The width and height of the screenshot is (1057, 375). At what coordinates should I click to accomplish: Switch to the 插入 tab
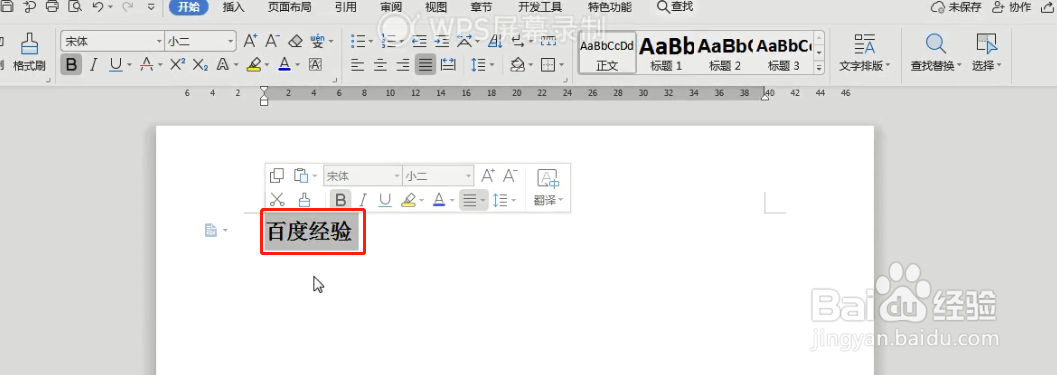pos(233,7)
